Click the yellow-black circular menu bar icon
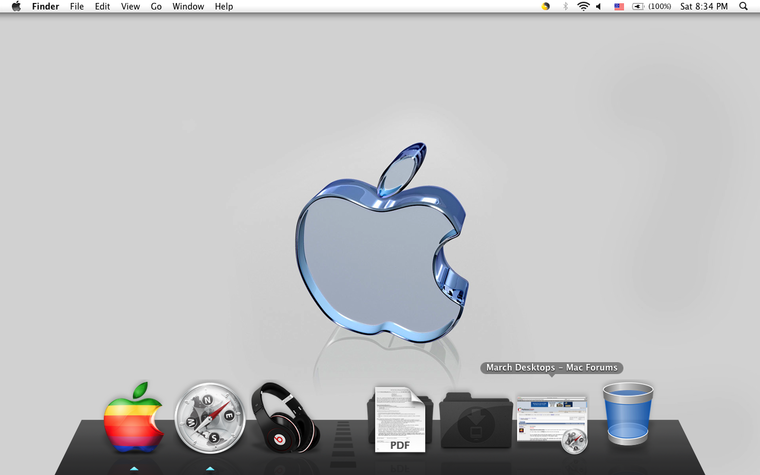 pos(546,6)
